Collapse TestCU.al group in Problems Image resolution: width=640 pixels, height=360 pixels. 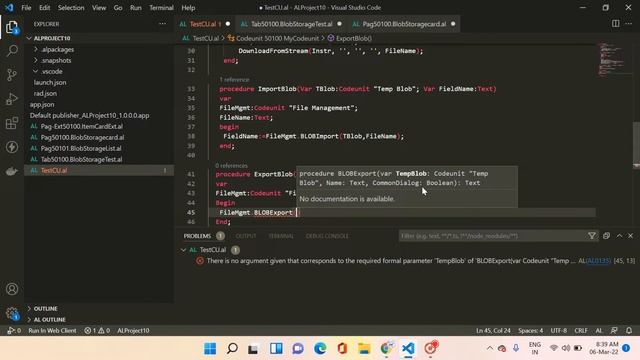point(183,250)
